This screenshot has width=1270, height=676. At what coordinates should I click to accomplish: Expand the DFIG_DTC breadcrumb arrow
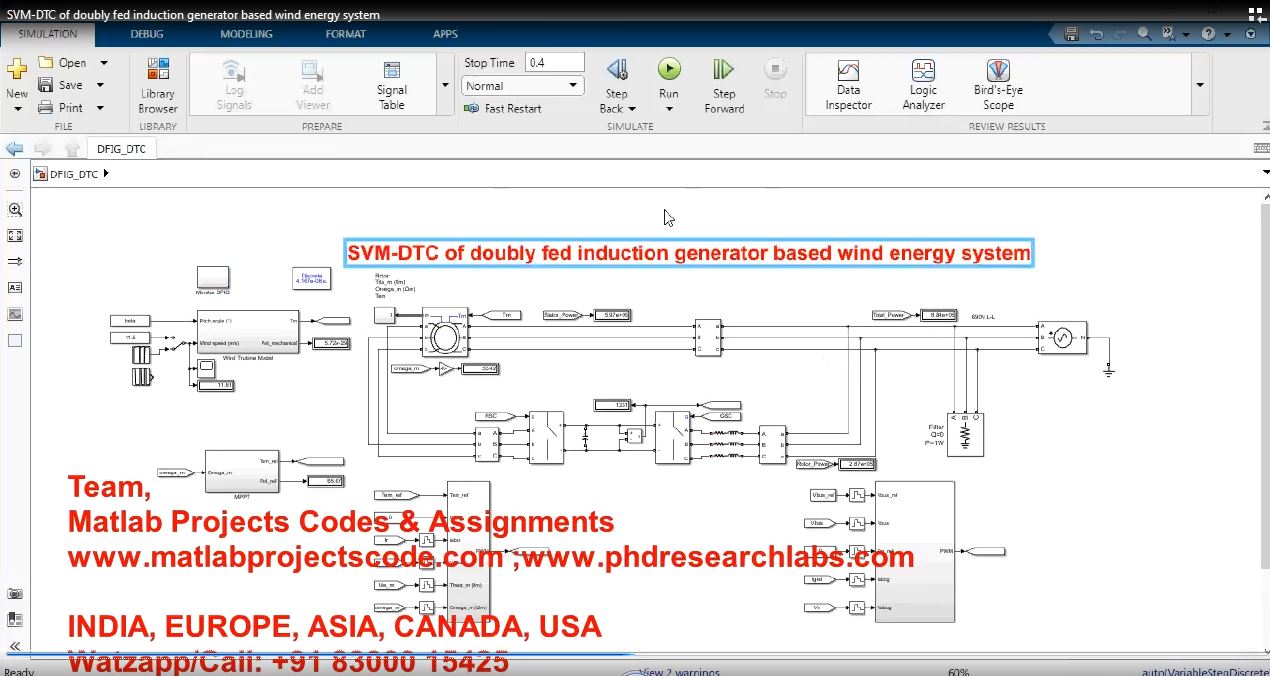(106, 174)
